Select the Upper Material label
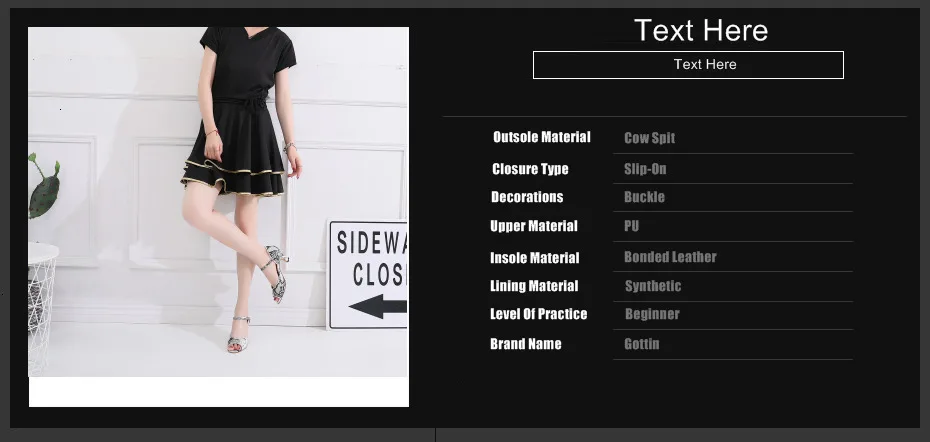 click(x=534, y=226)
